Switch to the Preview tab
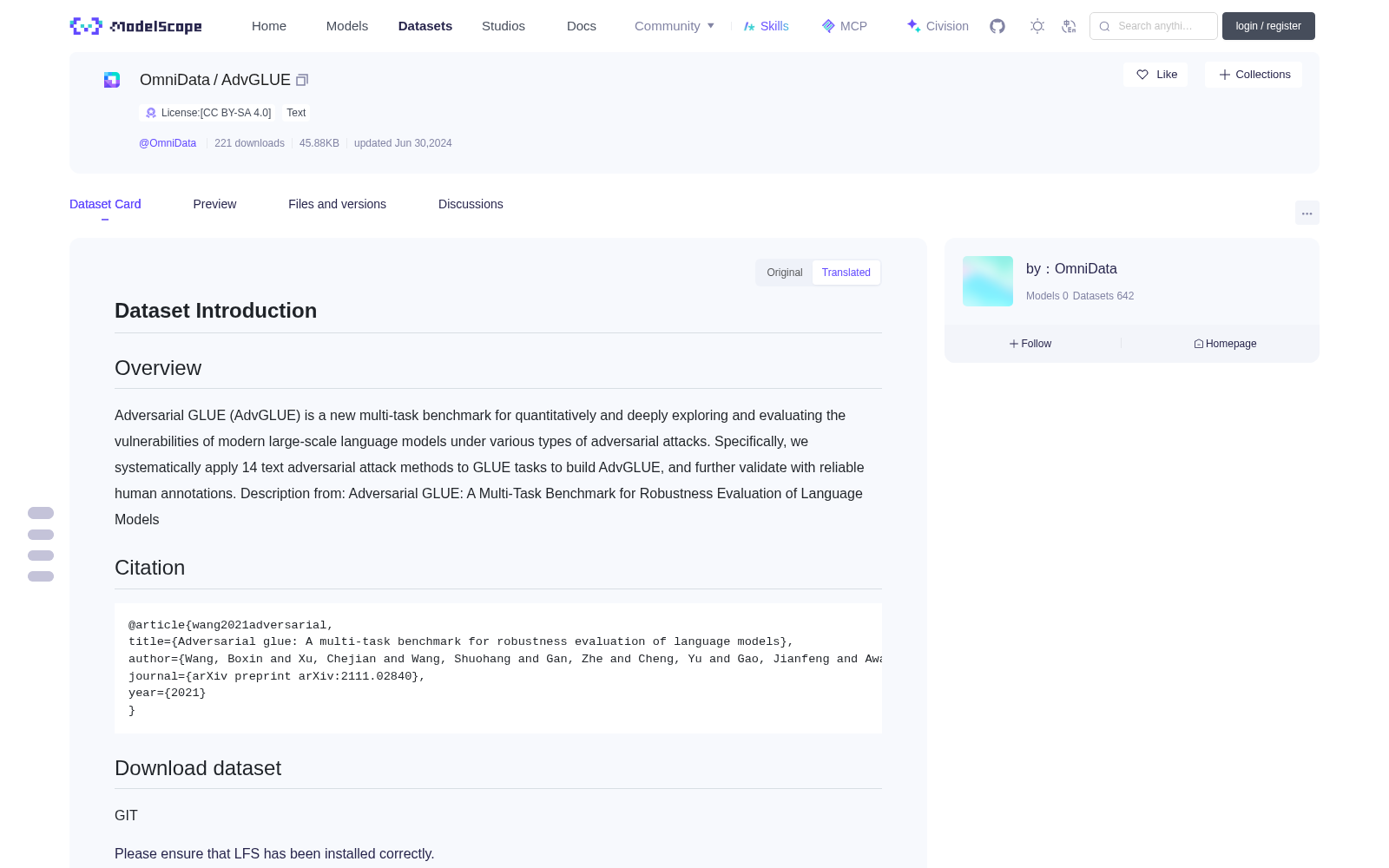 [214, 204]
